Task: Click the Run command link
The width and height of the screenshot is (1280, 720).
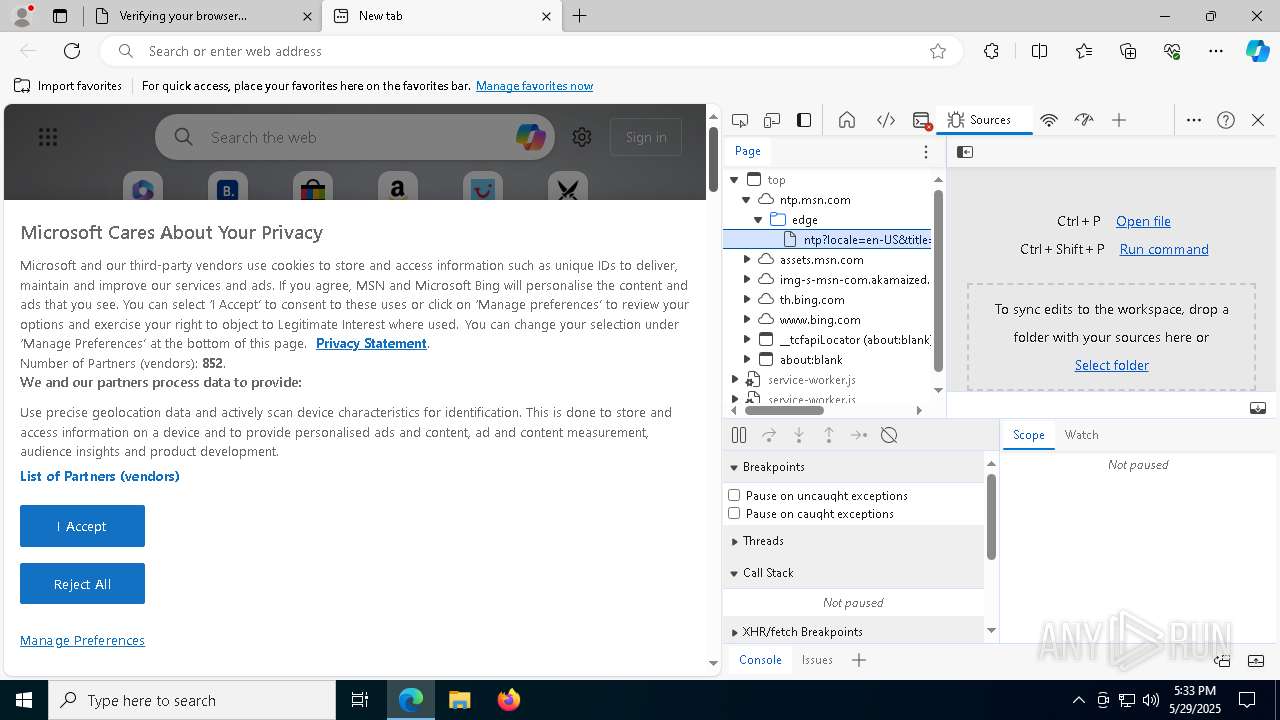Action: pyautogui.click(x=1164, y=249)
